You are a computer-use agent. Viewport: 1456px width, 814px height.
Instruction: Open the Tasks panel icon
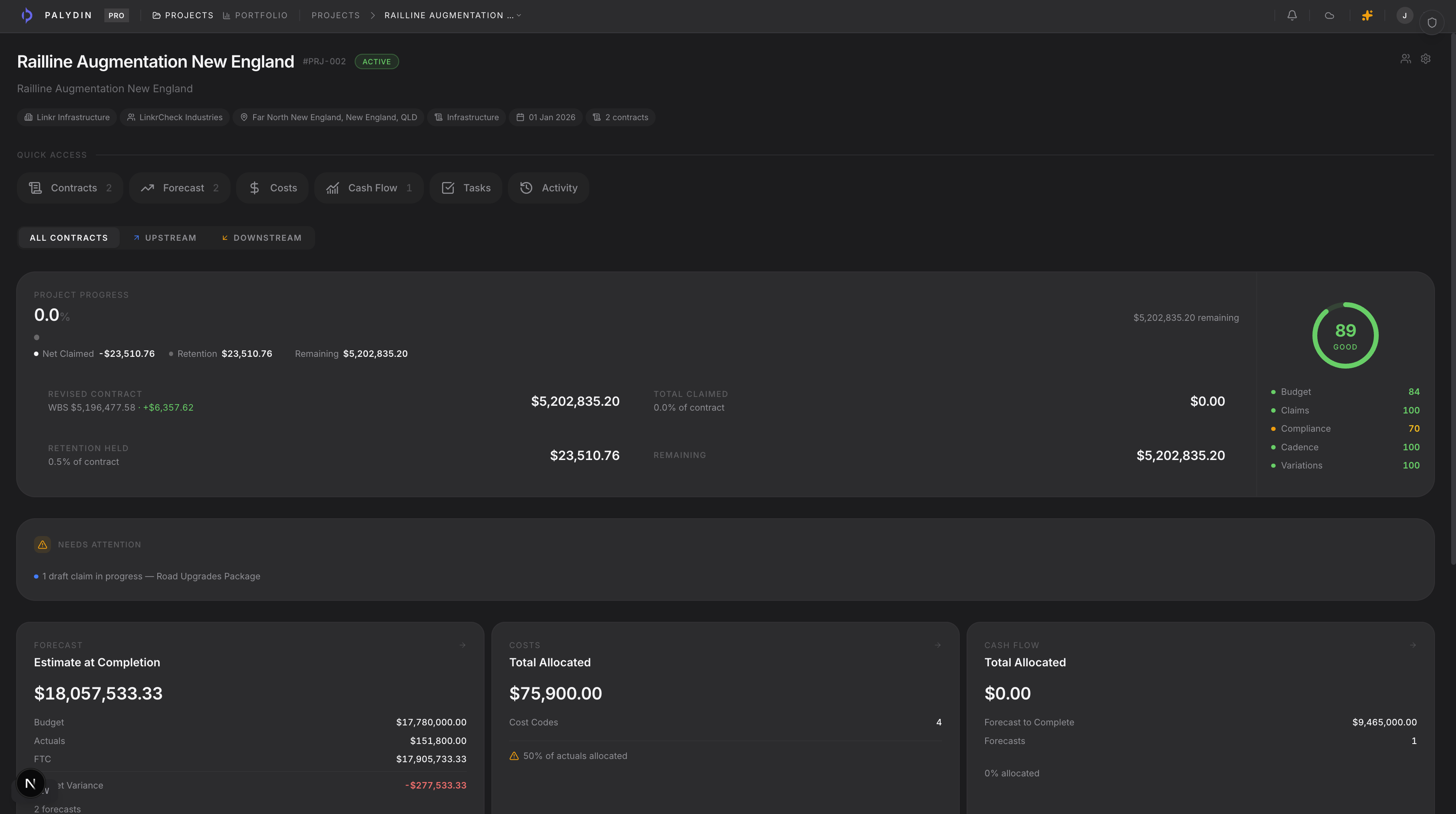click(x=465, y=188)
